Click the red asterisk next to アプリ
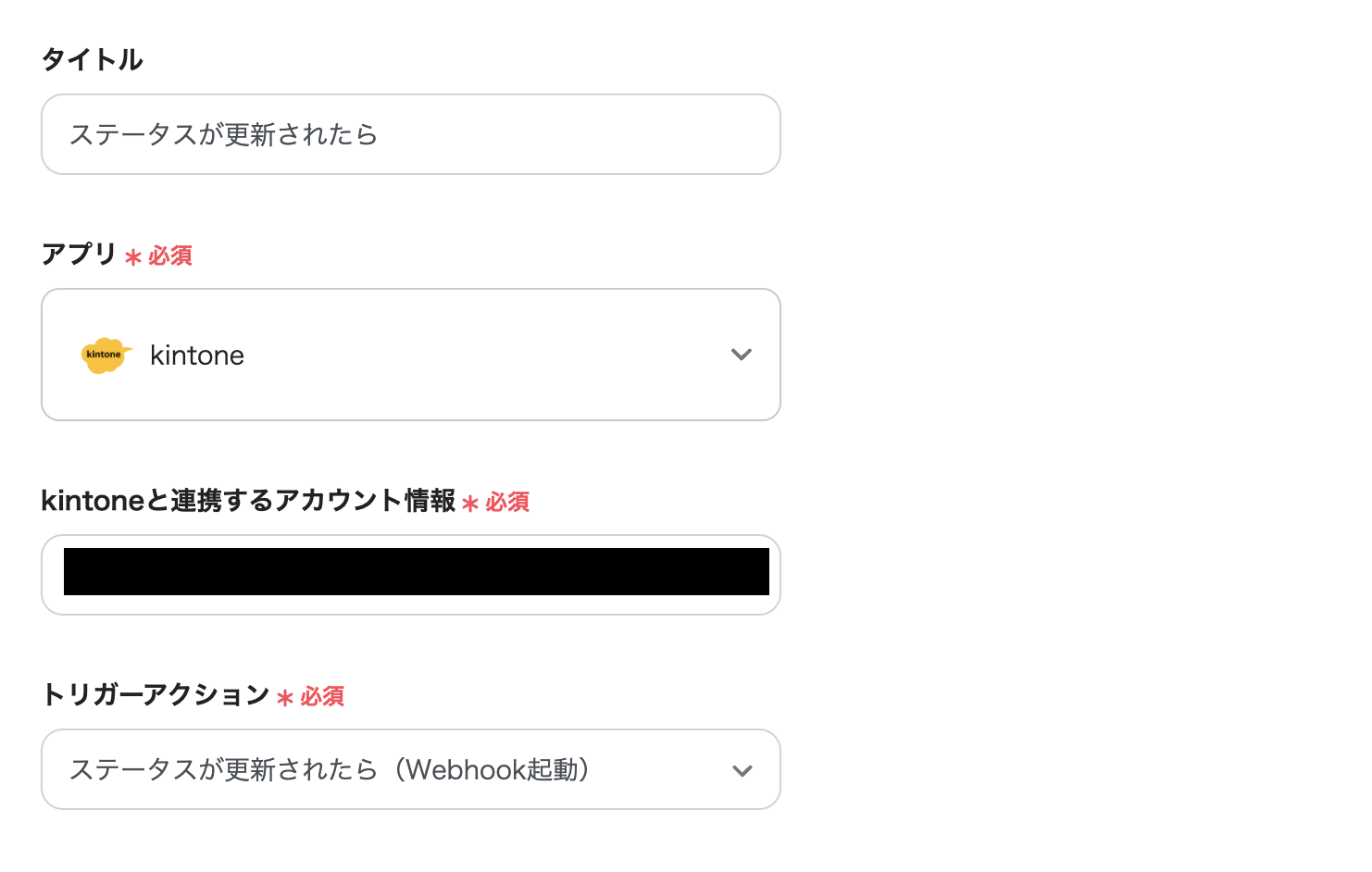The width and height of the screenshot is (1372, 872). coord(133,256)
